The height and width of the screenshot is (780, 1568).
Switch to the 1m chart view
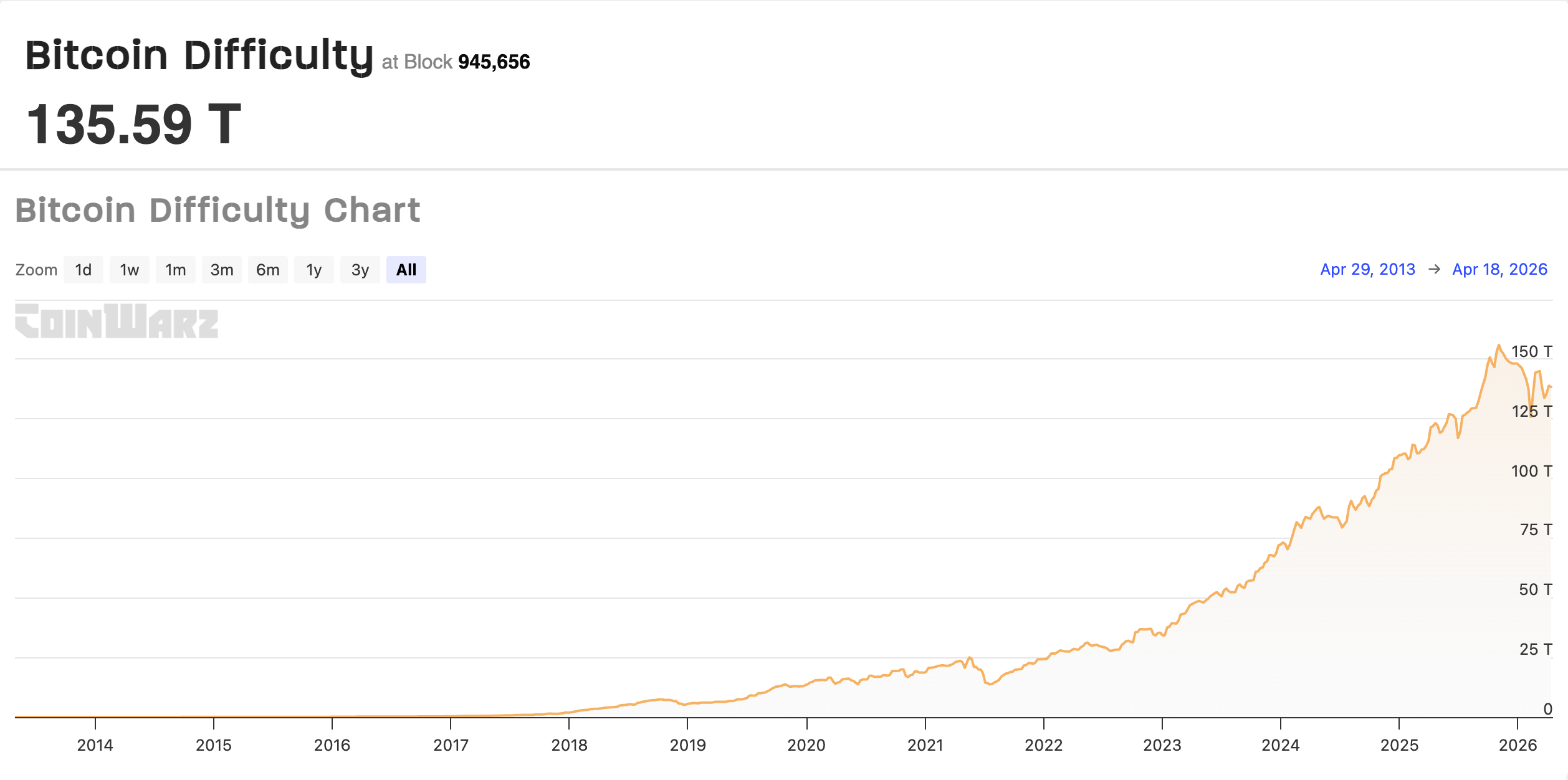click(175, 269)
